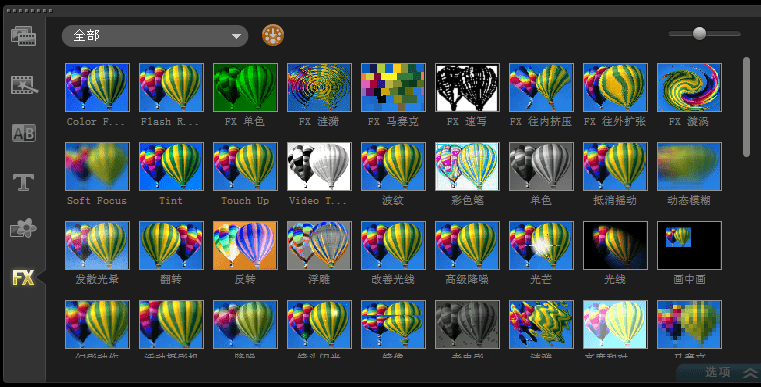Click the 全部 text in category box
This screenshot has width=761, height=387.
[x=86, y=35]
